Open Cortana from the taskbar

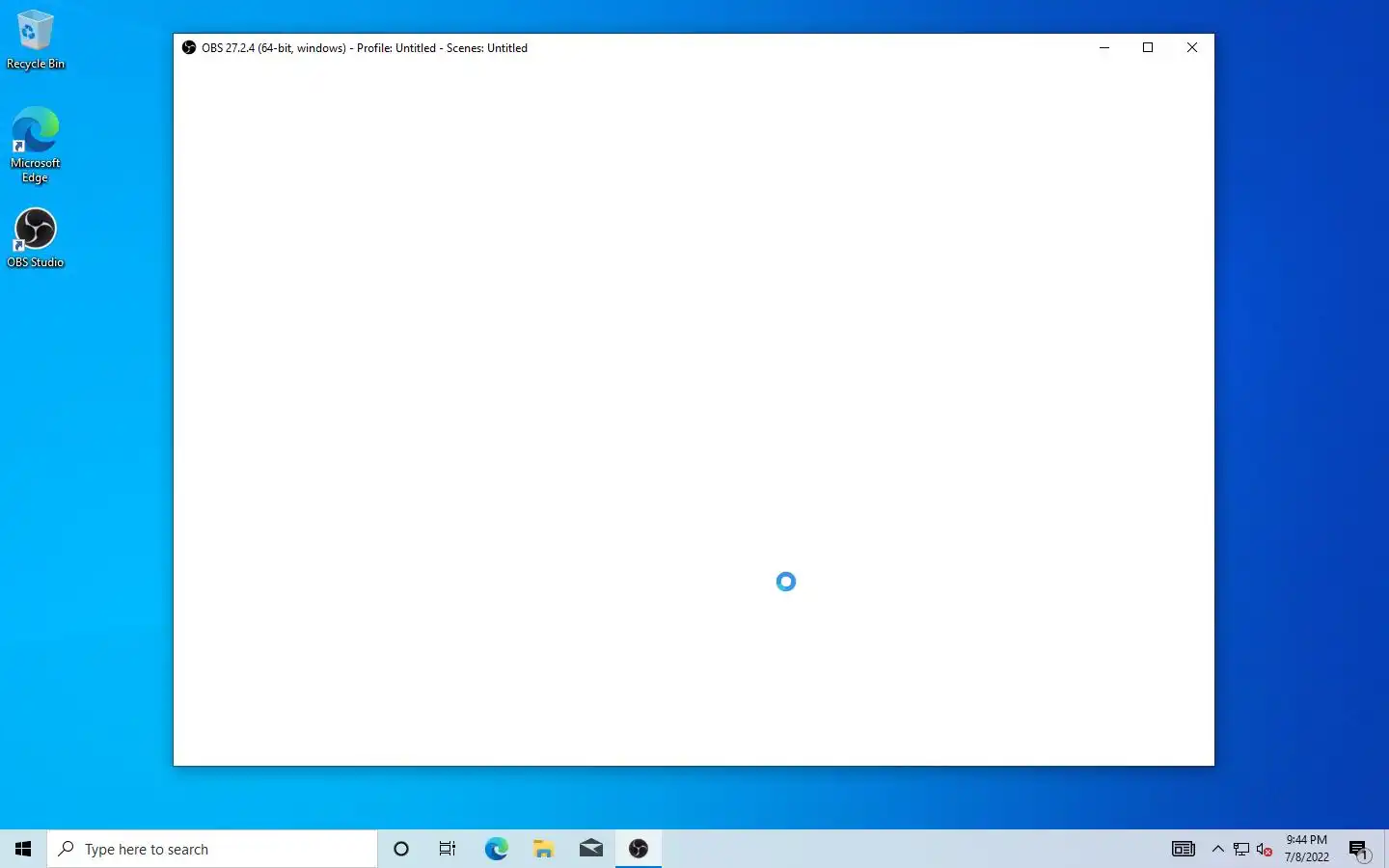(401, 849)
